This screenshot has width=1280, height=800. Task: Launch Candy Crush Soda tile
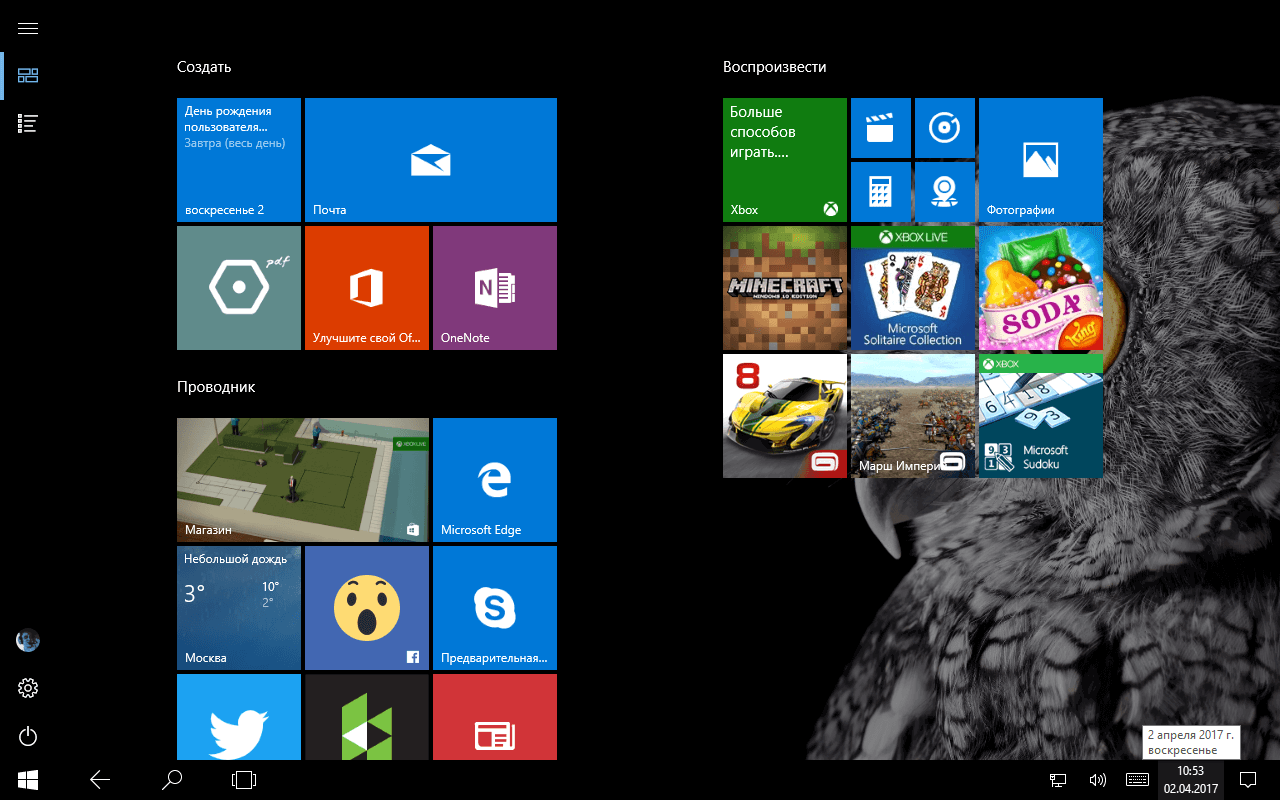[x=1041, y=288]
